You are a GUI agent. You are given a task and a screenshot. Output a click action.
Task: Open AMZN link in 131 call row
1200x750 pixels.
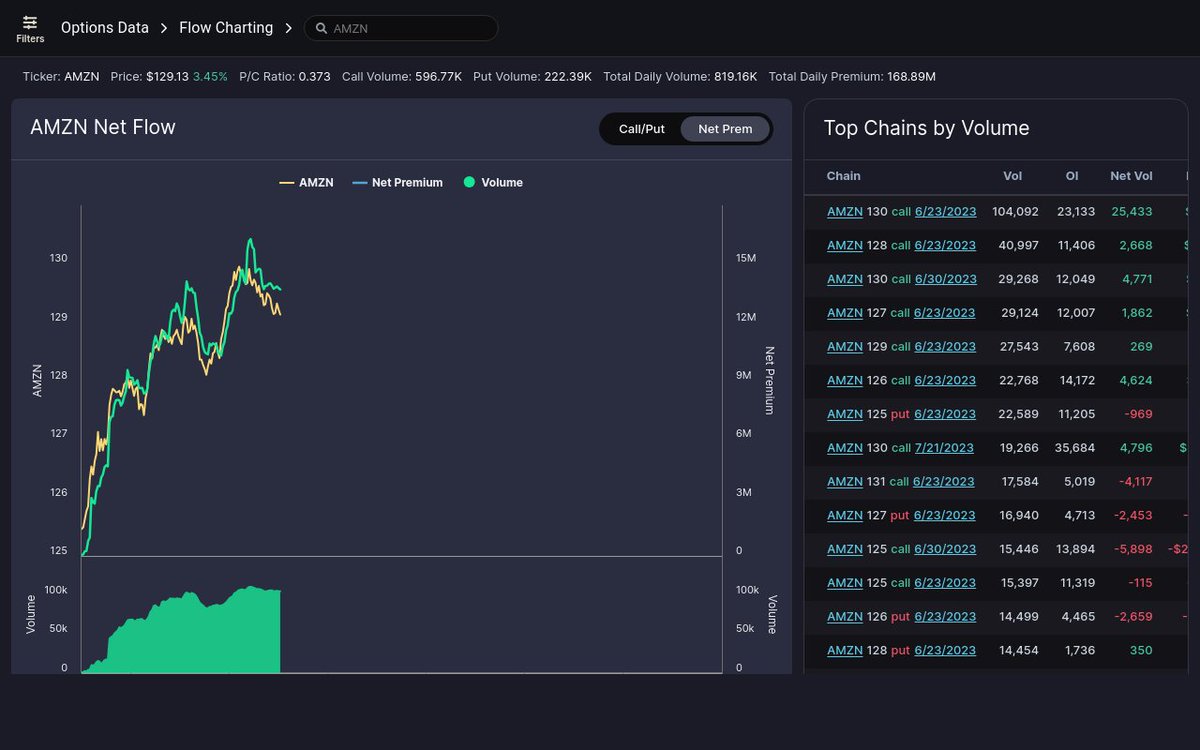click(x=845, y=482)
